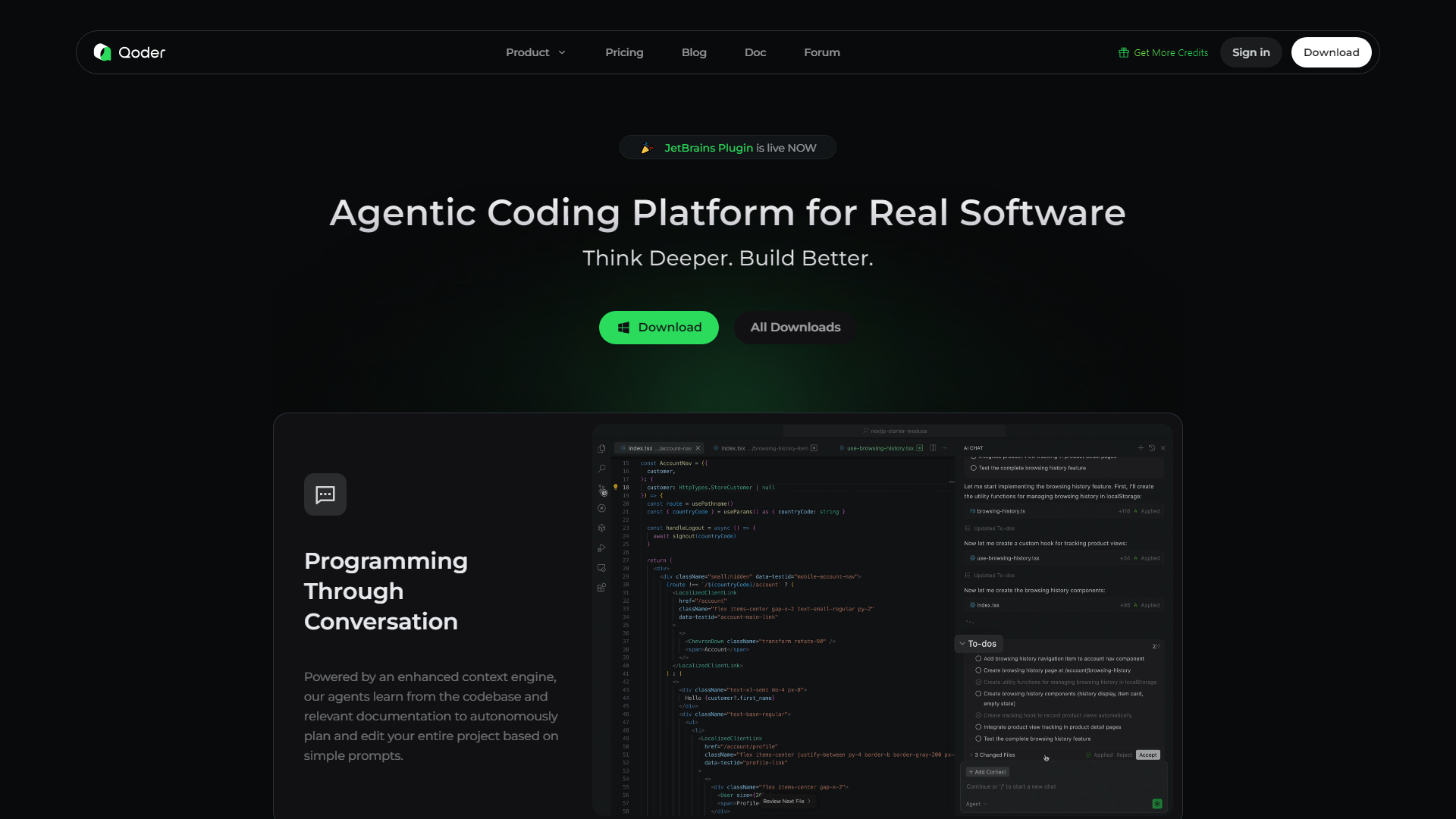The width and height of the screenshot is (1456, 819).
Task: Click the green Download button
Action: (658, 328)
